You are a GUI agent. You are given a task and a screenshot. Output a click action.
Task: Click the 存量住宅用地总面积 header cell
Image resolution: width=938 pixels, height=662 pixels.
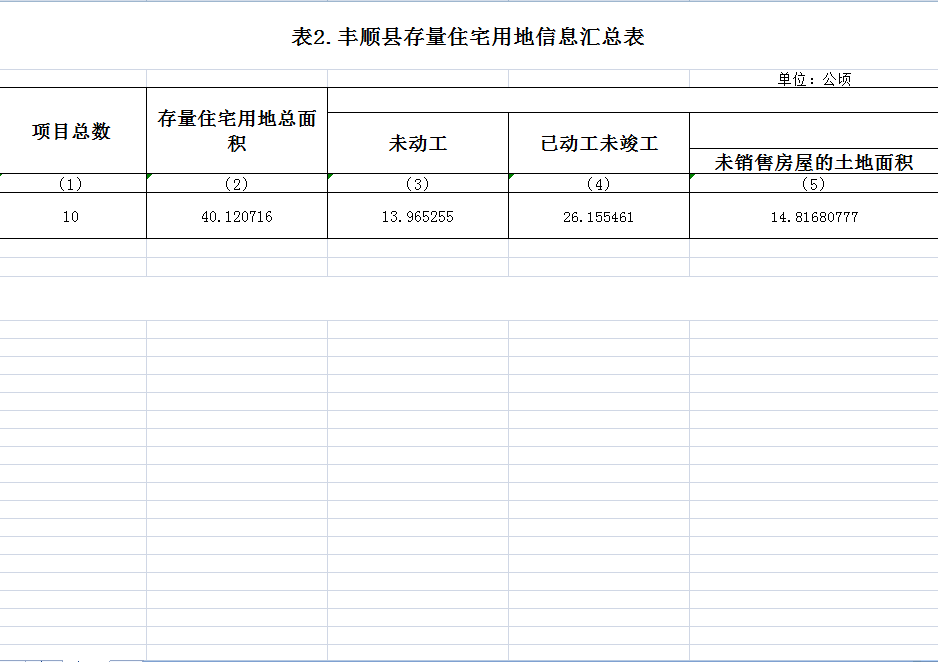click(x=237, y=131)
